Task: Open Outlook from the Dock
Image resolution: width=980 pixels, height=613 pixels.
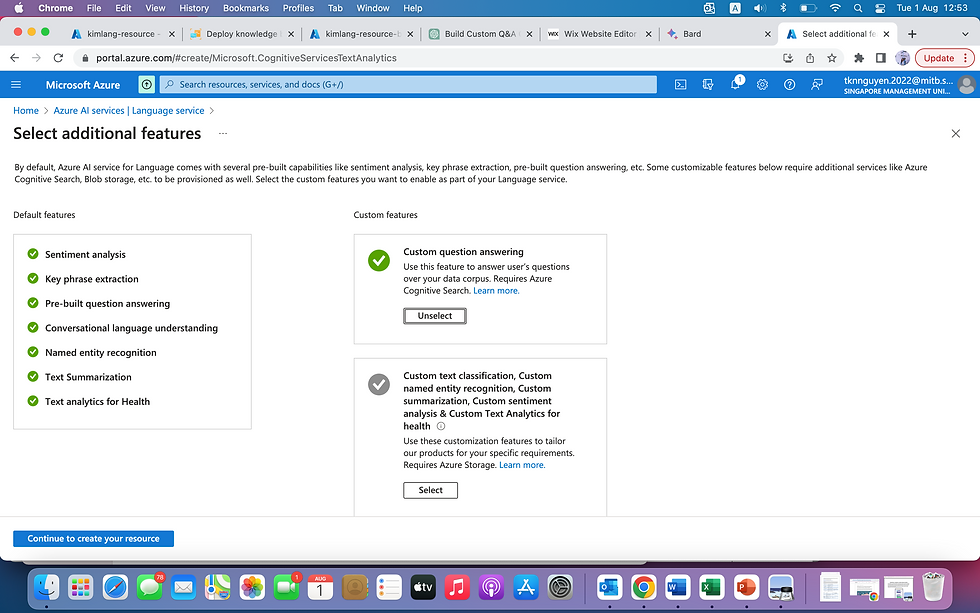Action: (x=609, y=587)
